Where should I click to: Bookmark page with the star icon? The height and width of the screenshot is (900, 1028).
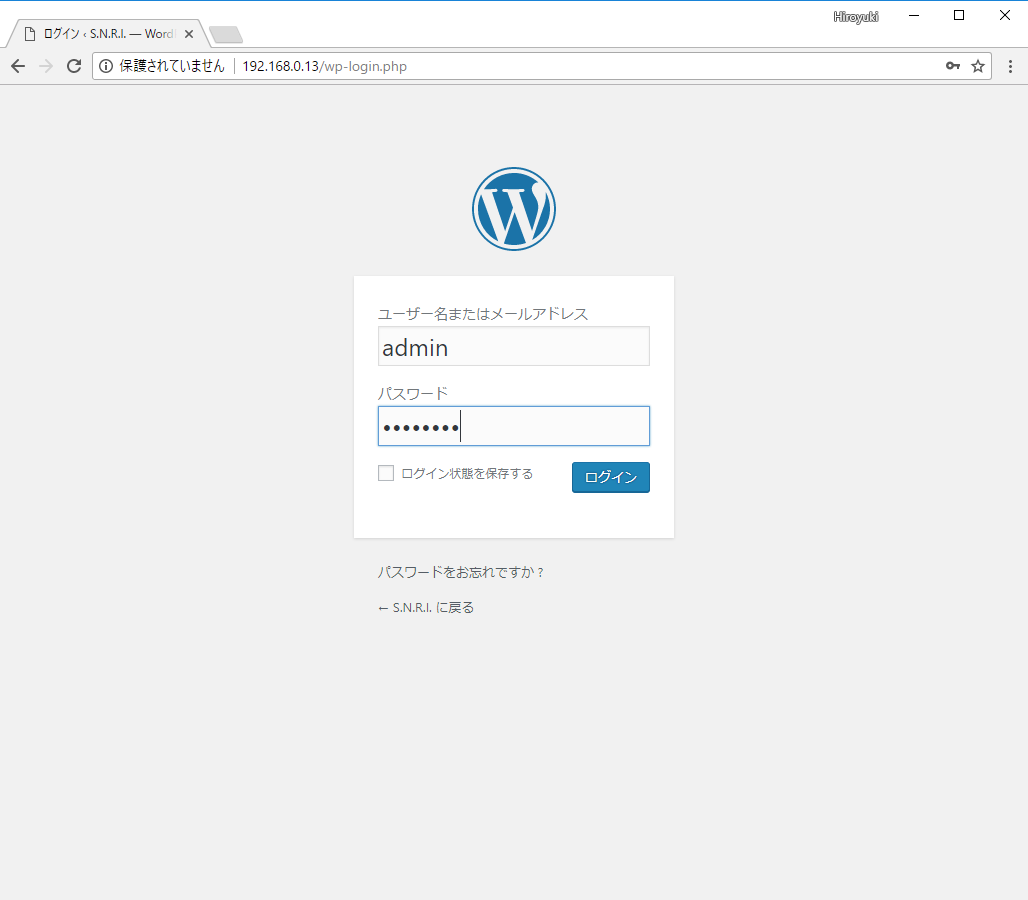(978, 66)
